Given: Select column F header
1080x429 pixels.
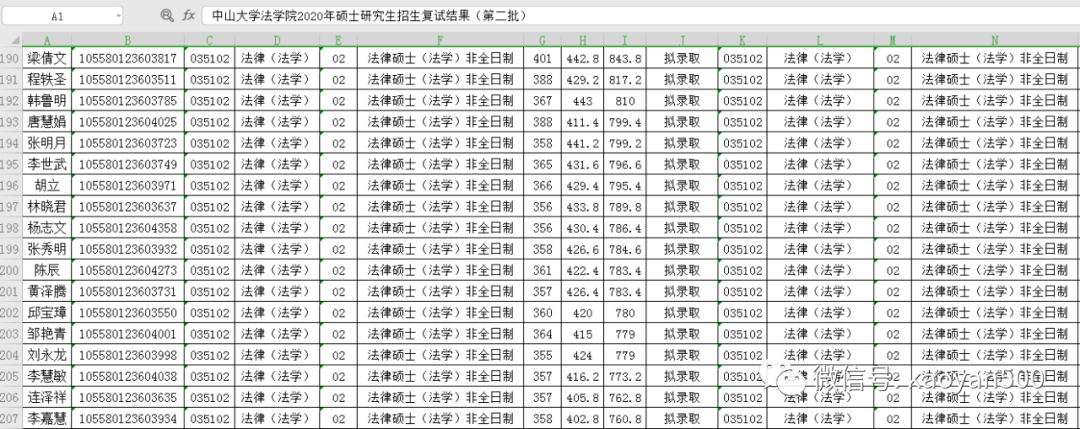Looking at the screenshot, I should coord(441,41).
